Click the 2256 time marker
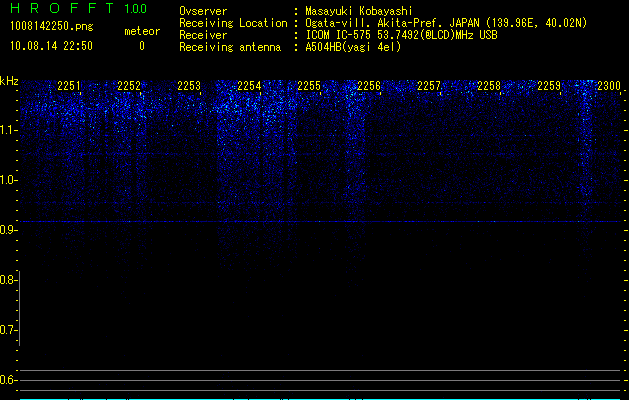This screenshot has height=400, width=629. [x=369, y=86]
